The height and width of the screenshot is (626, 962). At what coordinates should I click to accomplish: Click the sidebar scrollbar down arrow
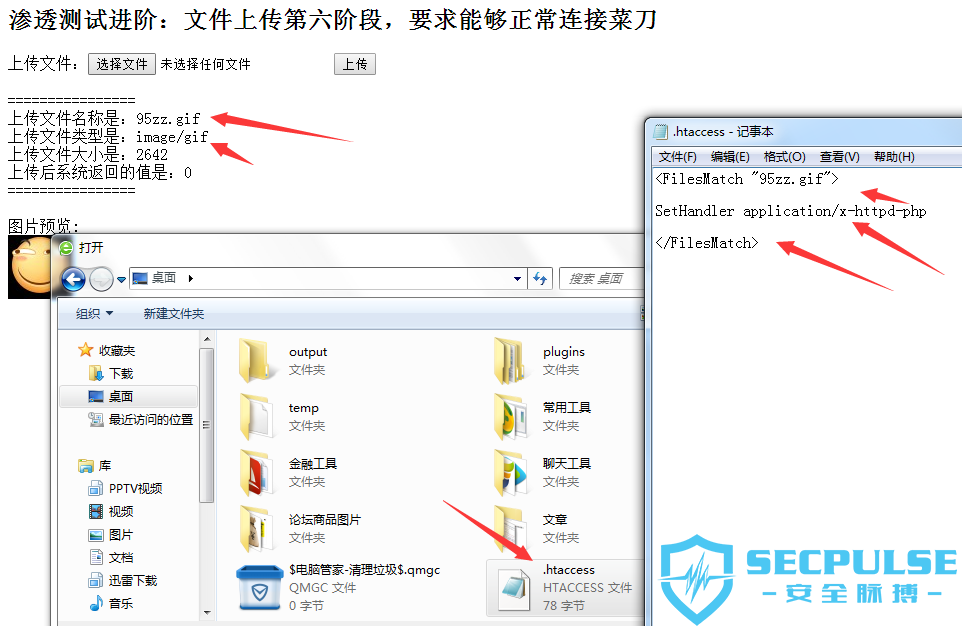point(207,612)
